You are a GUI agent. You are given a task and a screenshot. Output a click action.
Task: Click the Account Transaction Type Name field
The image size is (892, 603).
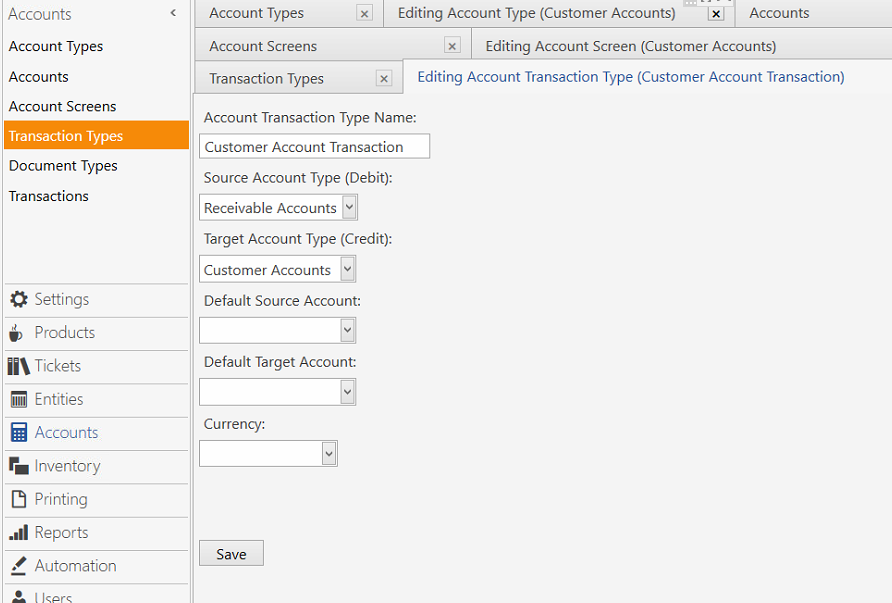[314, 146]
